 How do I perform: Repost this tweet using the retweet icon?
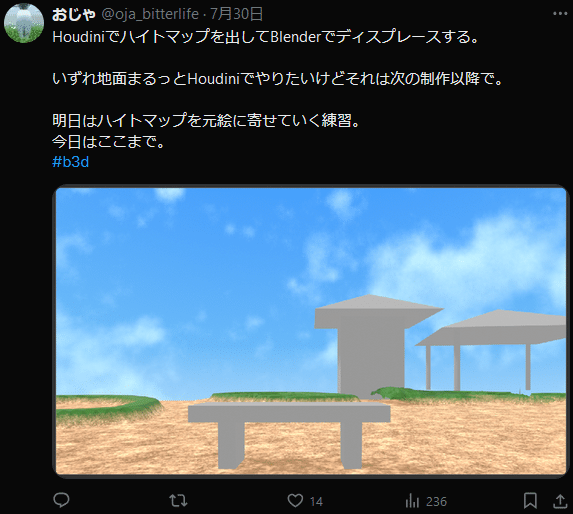tap(178, 500)
